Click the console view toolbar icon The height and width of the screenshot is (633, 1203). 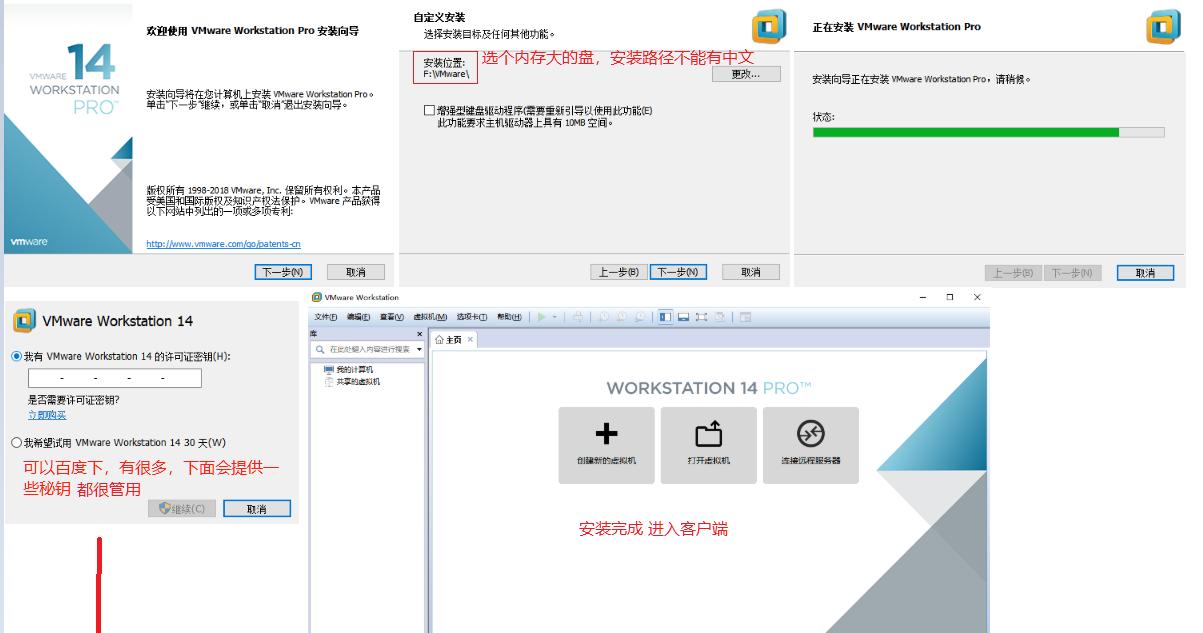click(745, 317)
